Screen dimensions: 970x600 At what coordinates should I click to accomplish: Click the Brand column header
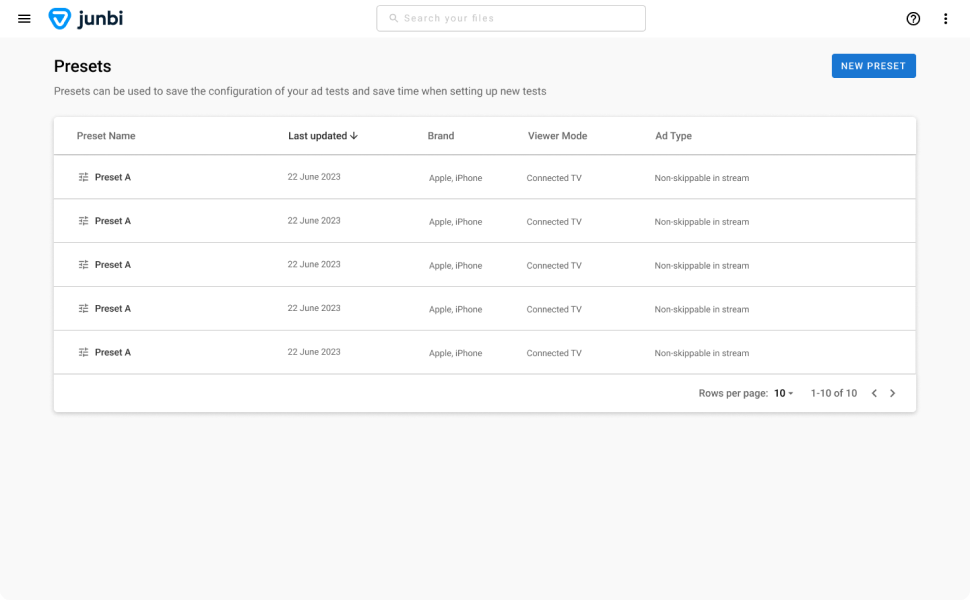[440, 136]
